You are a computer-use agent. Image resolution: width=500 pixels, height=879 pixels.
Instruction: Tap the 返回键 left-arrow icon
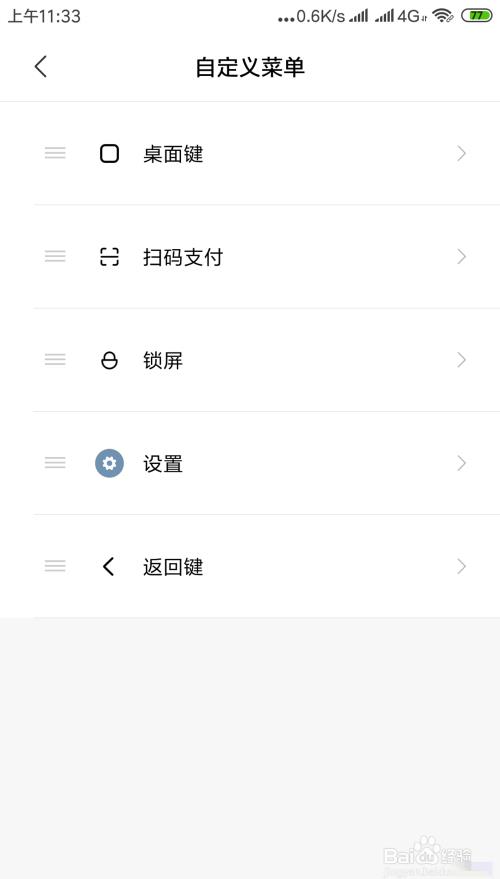(x=108, y=567)
